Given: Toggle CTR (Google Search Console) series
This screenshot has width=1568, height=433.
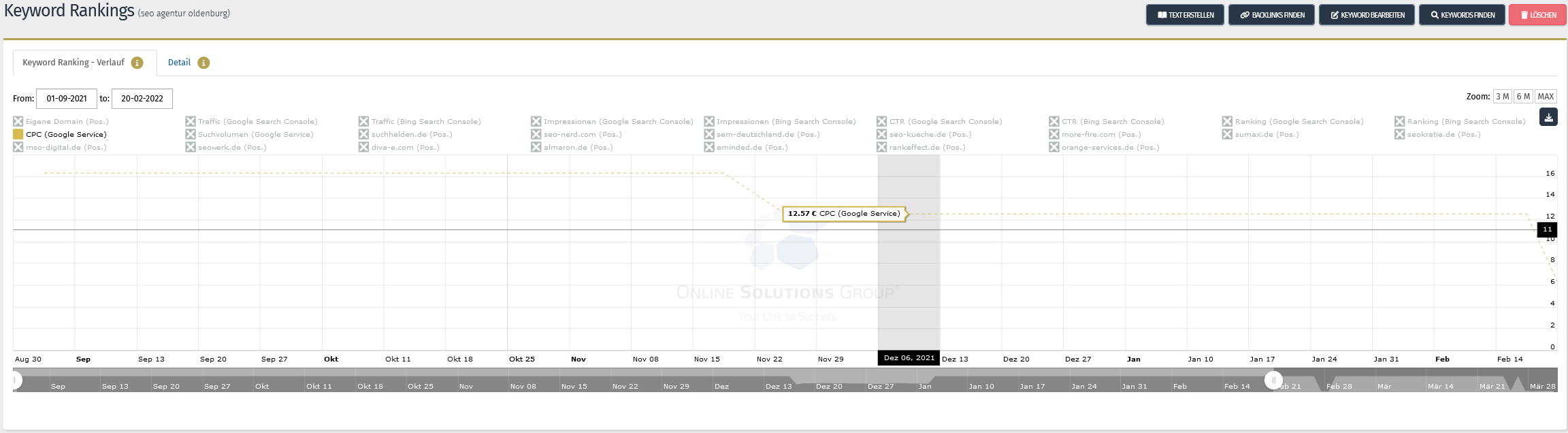Looking at the screenshot, I should click(x=939, y=122).
